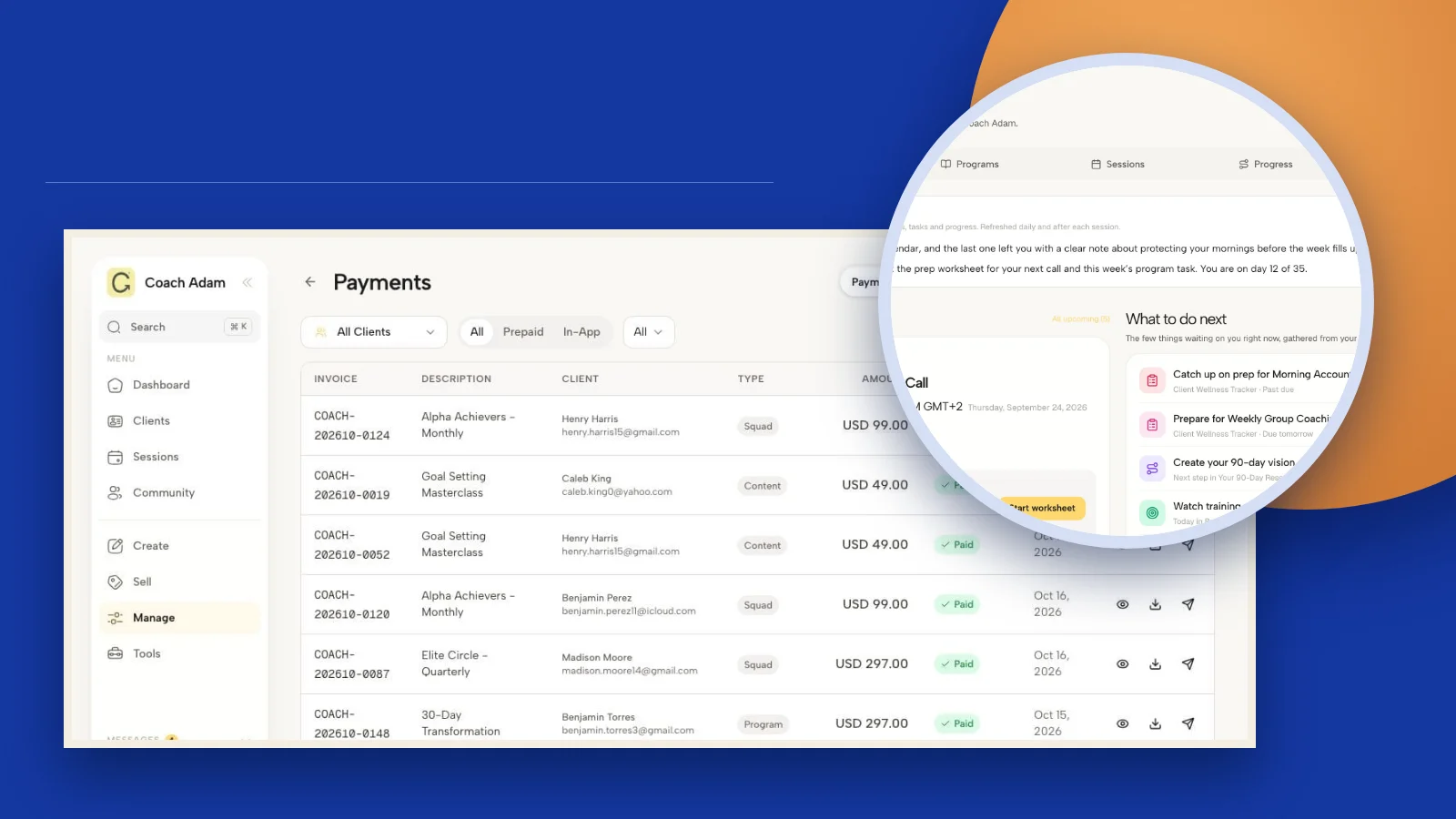Send the second Henry Harris invoice
Image resolution: width=1456 pixels, height=819 pixels.
coord(1188,545)
